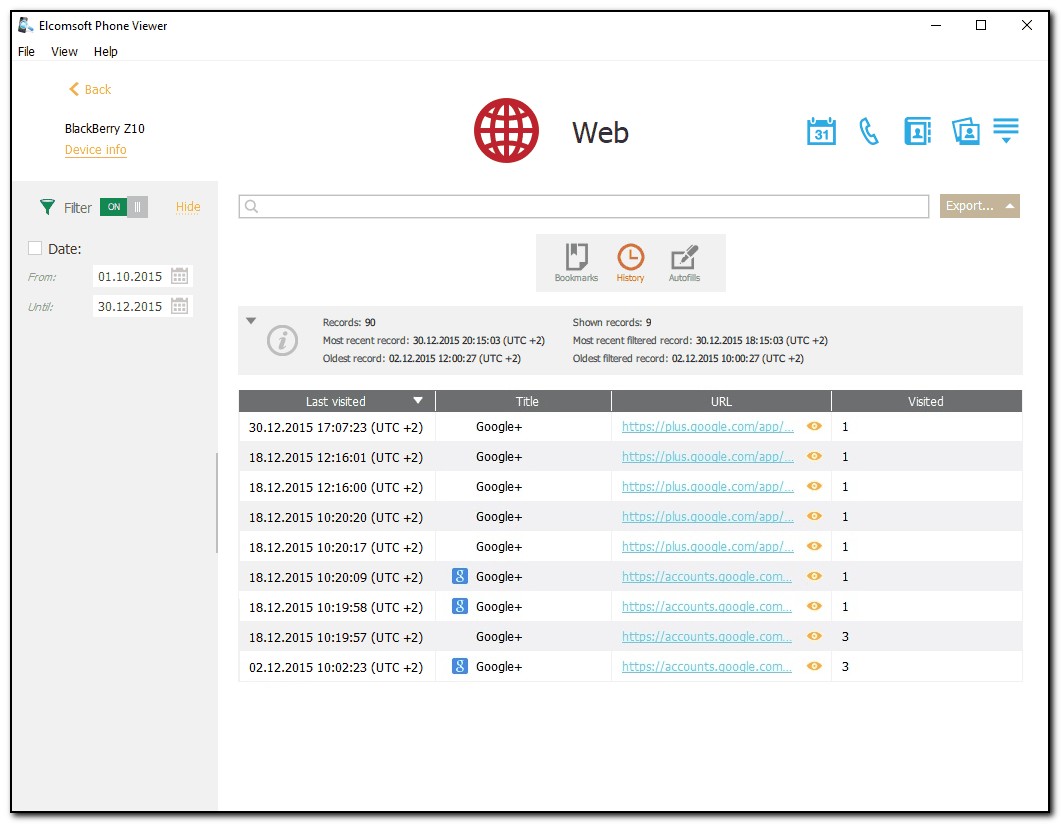Go Back to the previous screen
This screenshot has height=824, width=1061.
tap(89, 89)
